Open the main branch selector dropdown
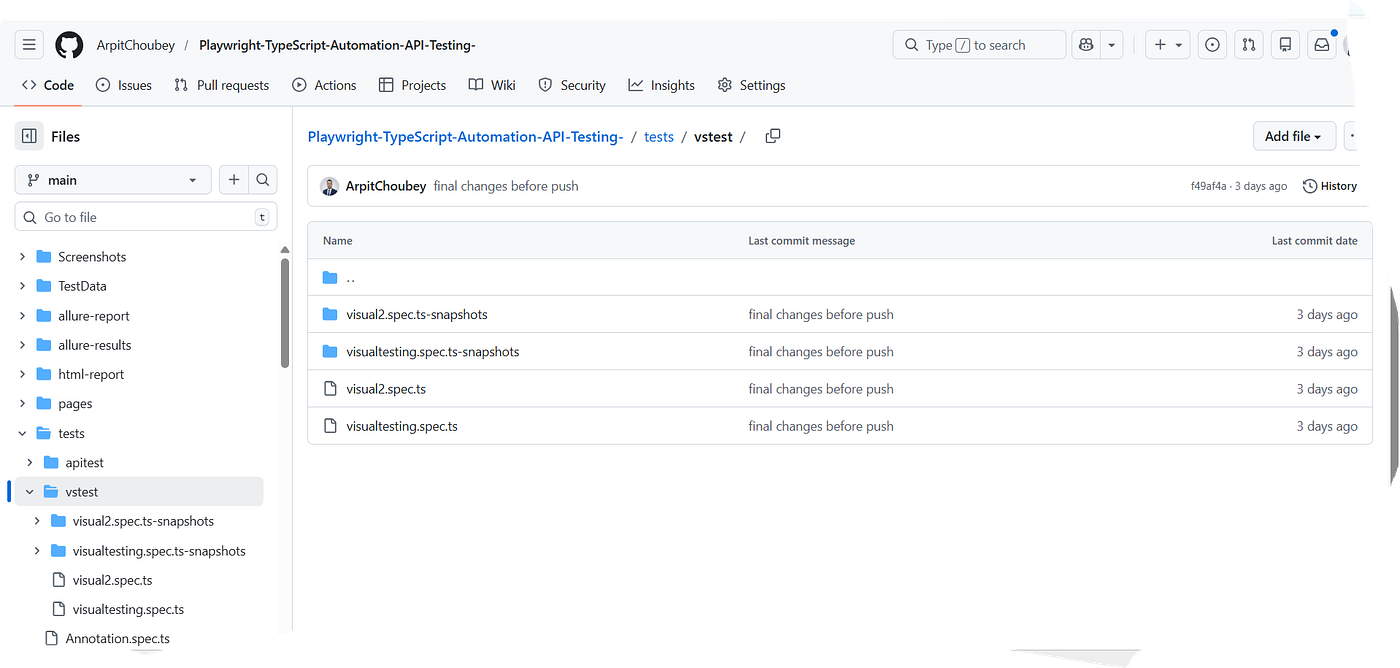The height and width of the screenshot is (668, 1400). pyautogui.click(x=113, y=180)
